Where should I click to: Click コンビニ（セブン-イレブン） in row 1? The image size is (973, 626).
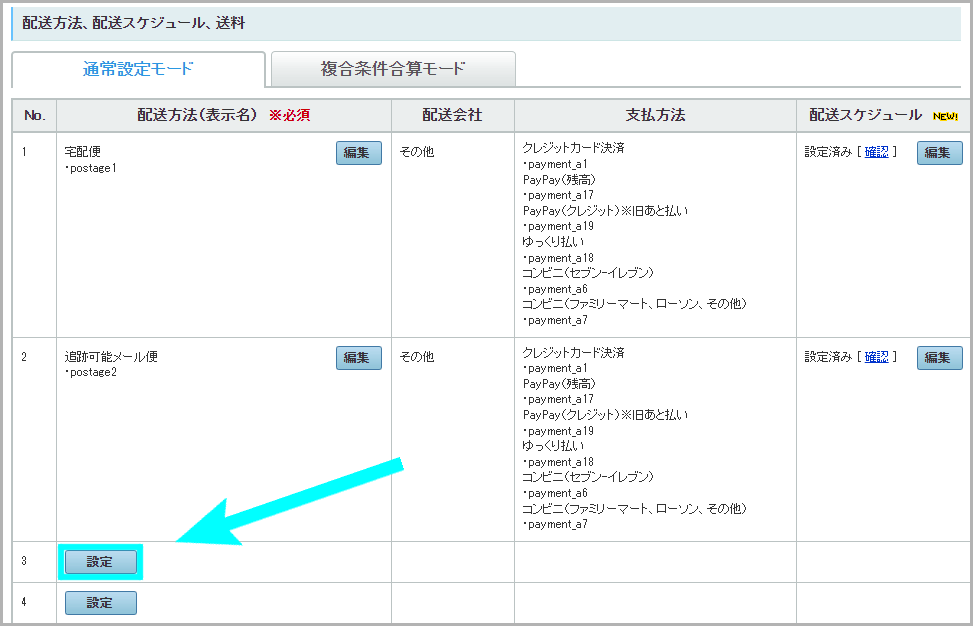[x=588, y=273]
